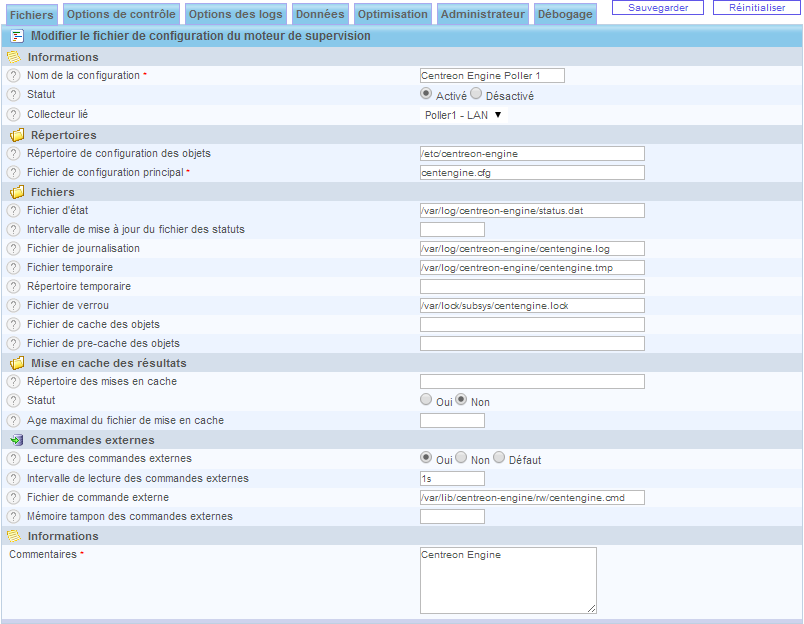Screen dimensions: 804x624
Task: Focus the Fichier d'état path field
Action: click(532, 211)
